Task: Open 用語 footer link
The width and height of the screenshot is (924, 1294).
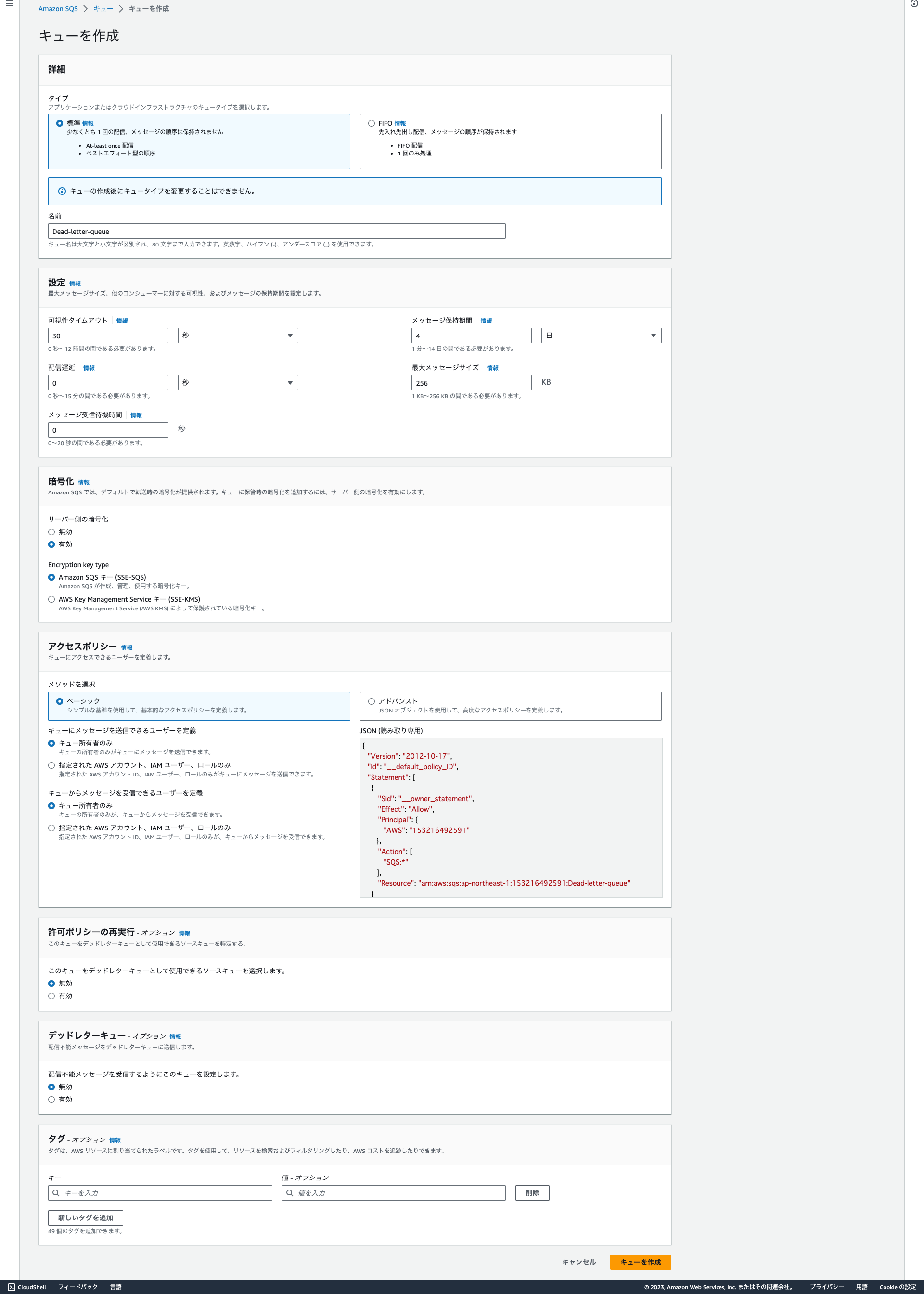Action: (861, 1287)
